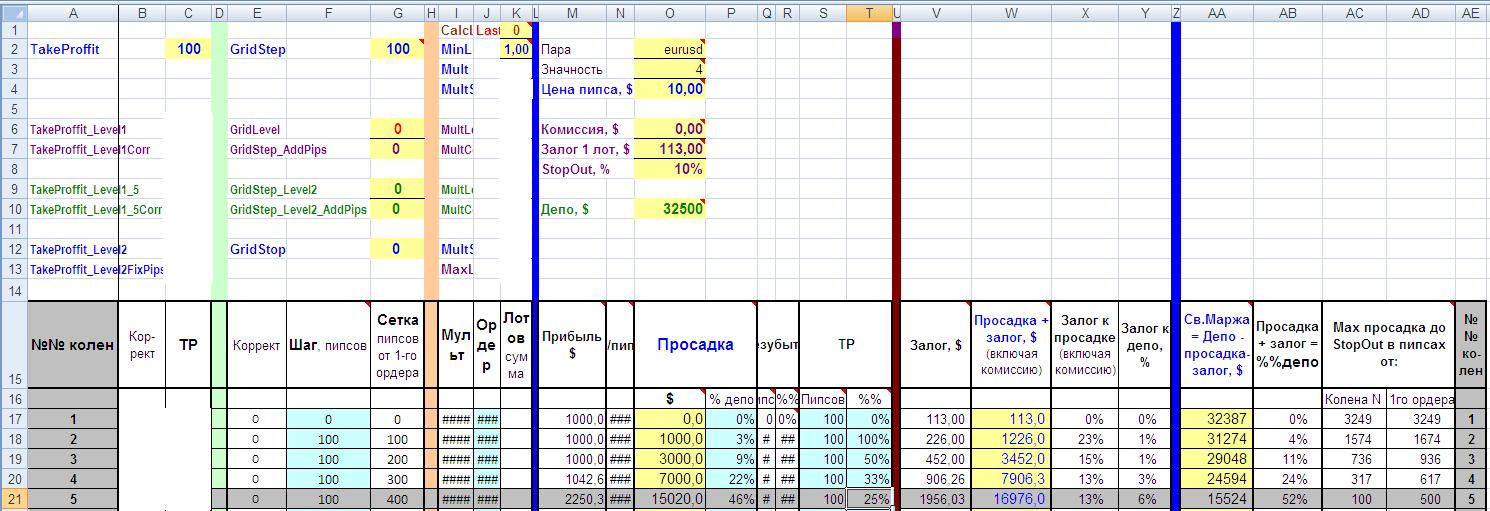
Task: Select the 29048 free margin cell
Action: coord(1217,459)
